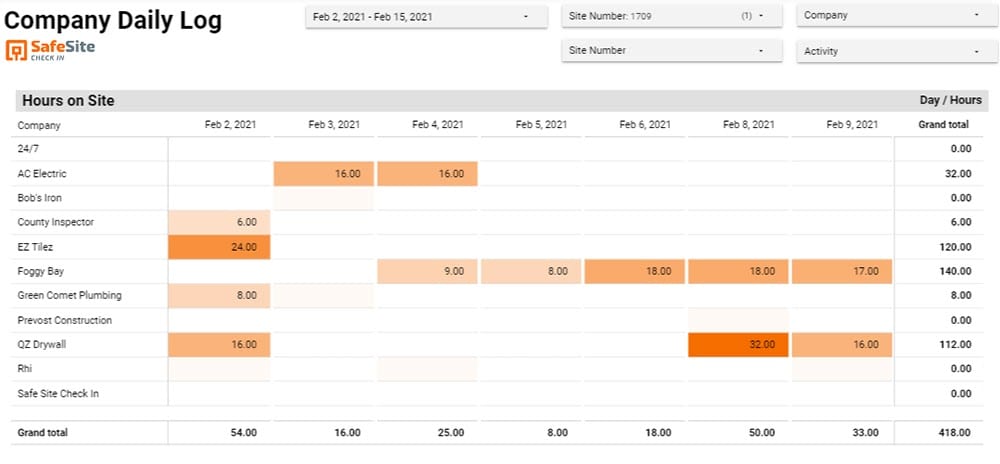Click the Grand total row label at bottom
Screen dimensions: 1000x464
(x=43, y=433)
